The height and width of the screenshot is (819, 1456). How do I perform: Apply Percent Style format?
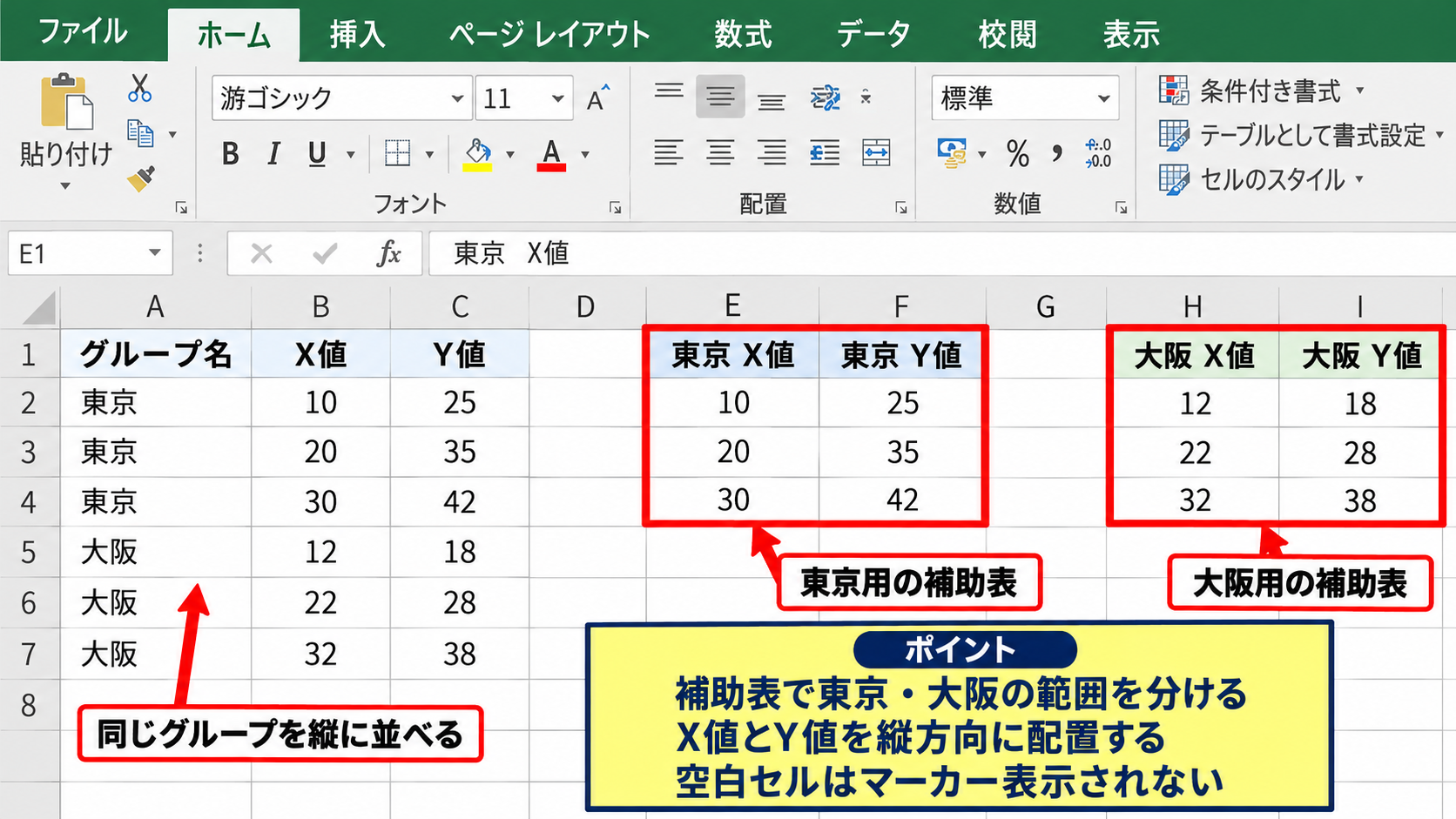(x=1017, y=154)
